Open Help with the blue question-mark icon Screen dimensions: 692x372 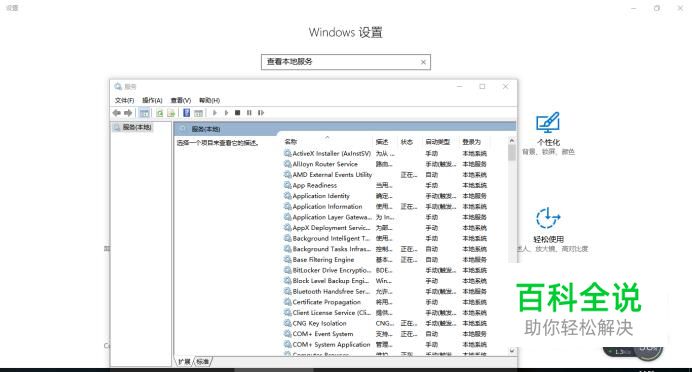coord(187,113)
